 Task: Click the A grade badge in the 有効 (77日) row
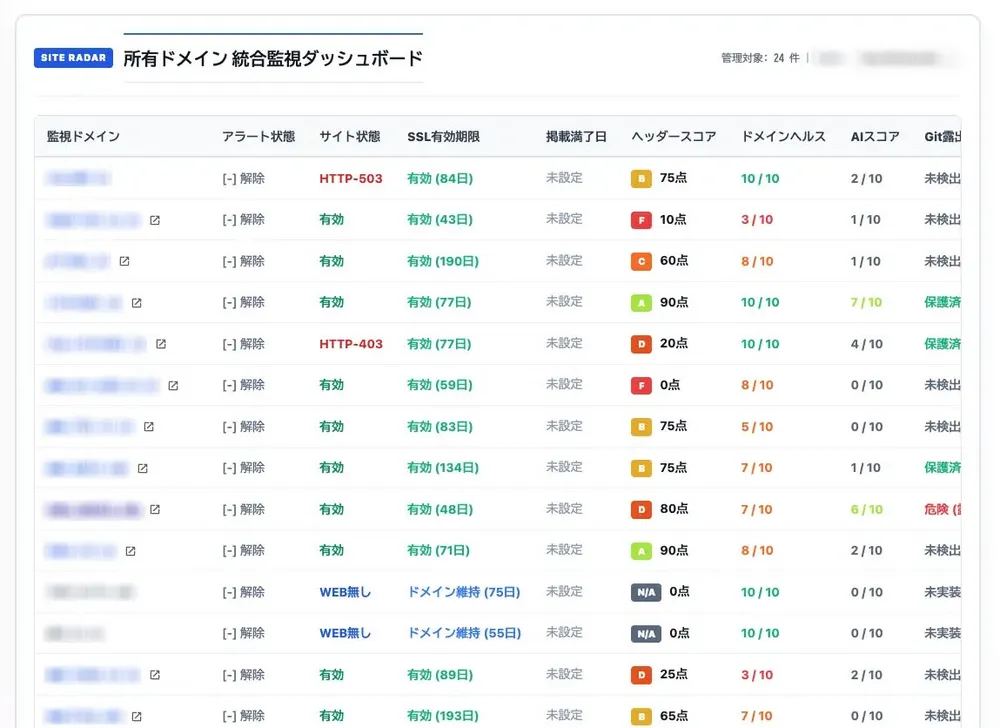pos(641,303)
